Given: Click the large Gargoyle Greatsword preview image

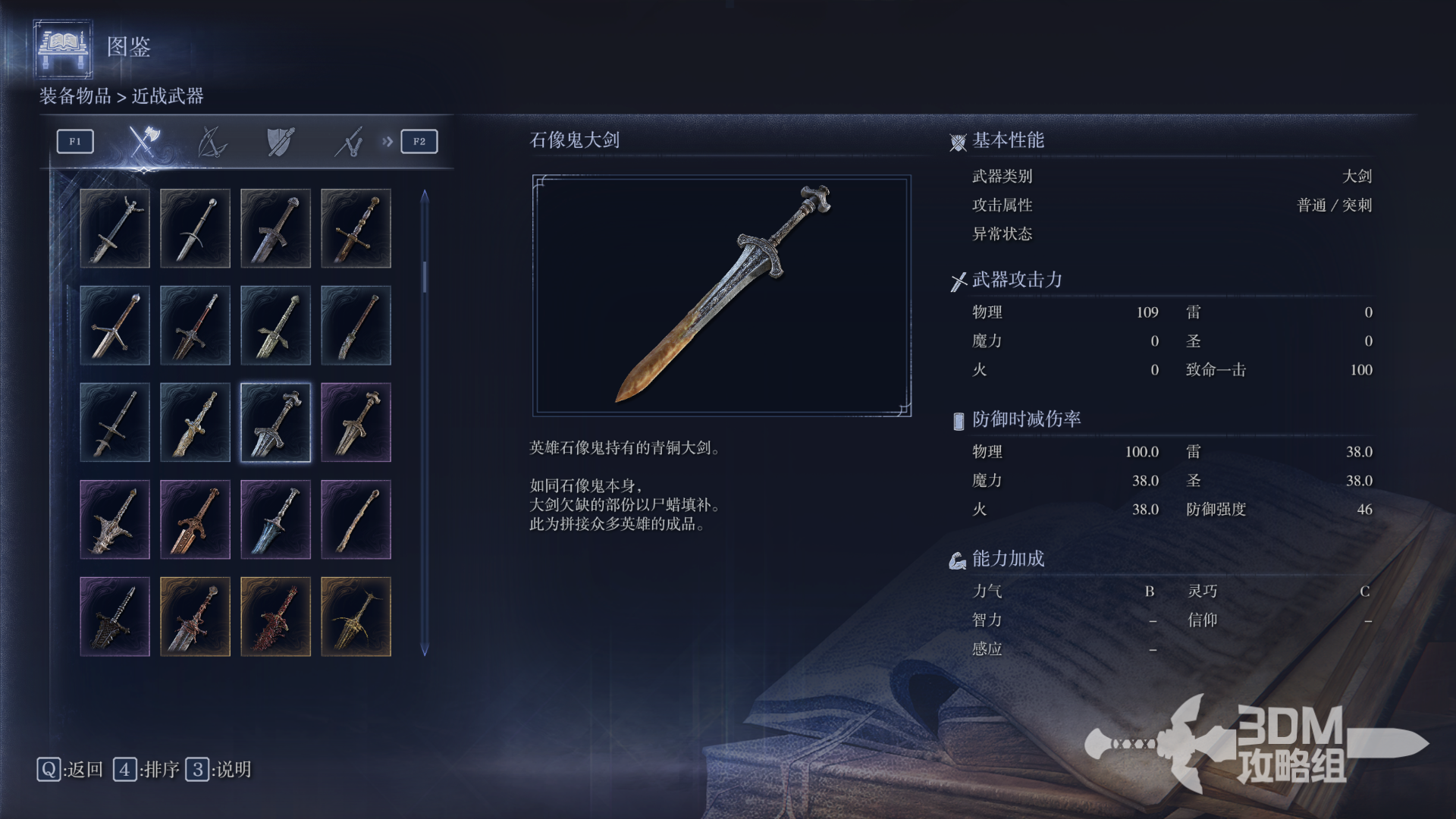Looking at the screenshot, I should [x=722, y=296].
